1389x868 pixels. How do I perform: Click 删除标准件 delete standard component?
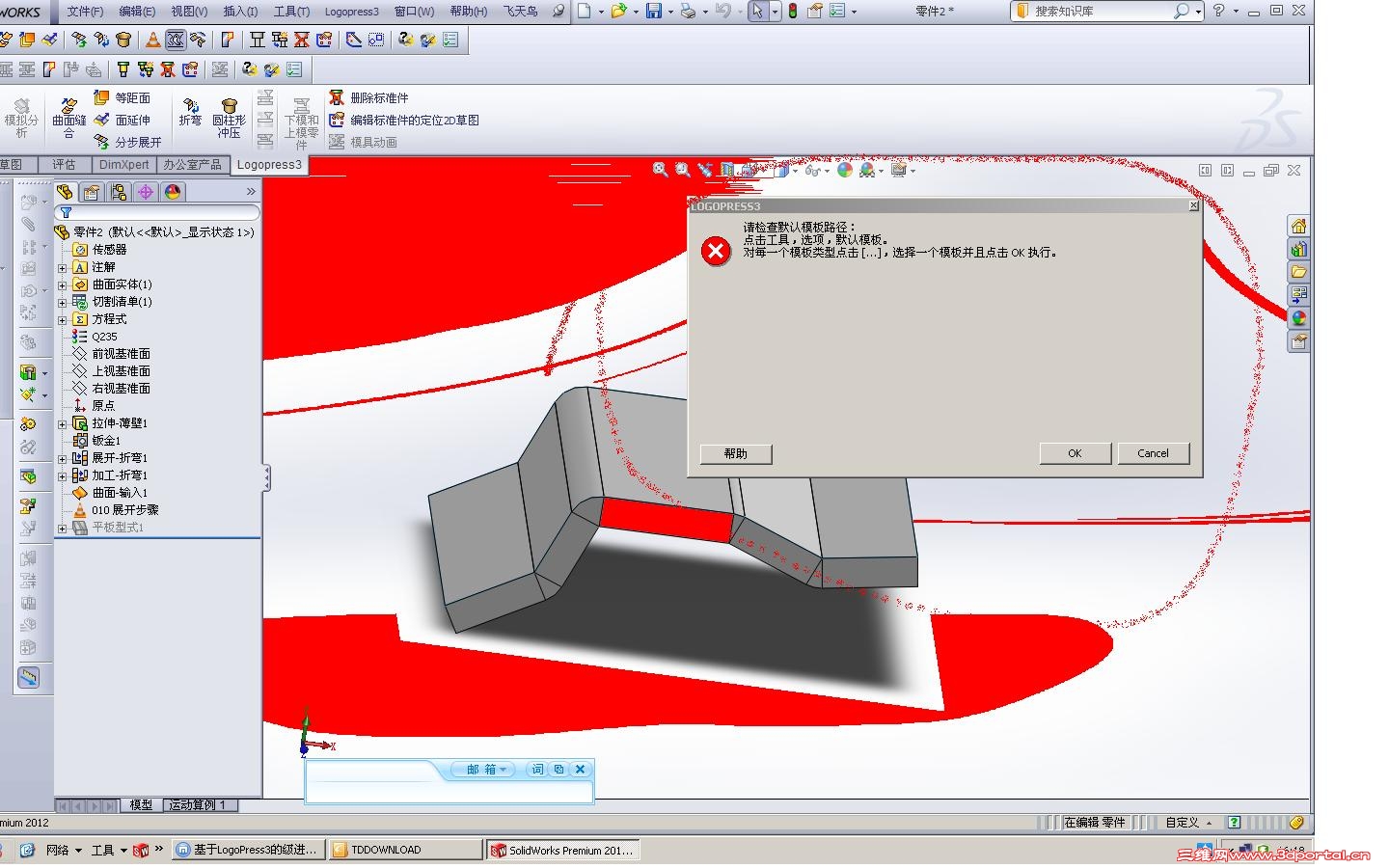[x=368, y=97]
